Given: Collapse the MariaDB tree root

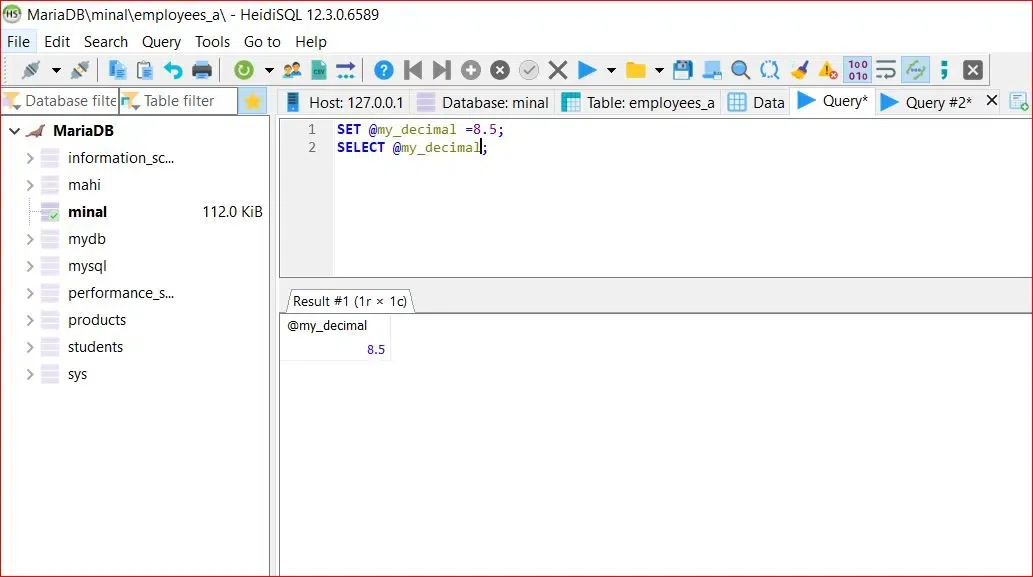Looking at the screenshot, I should [x=14, y=130].
